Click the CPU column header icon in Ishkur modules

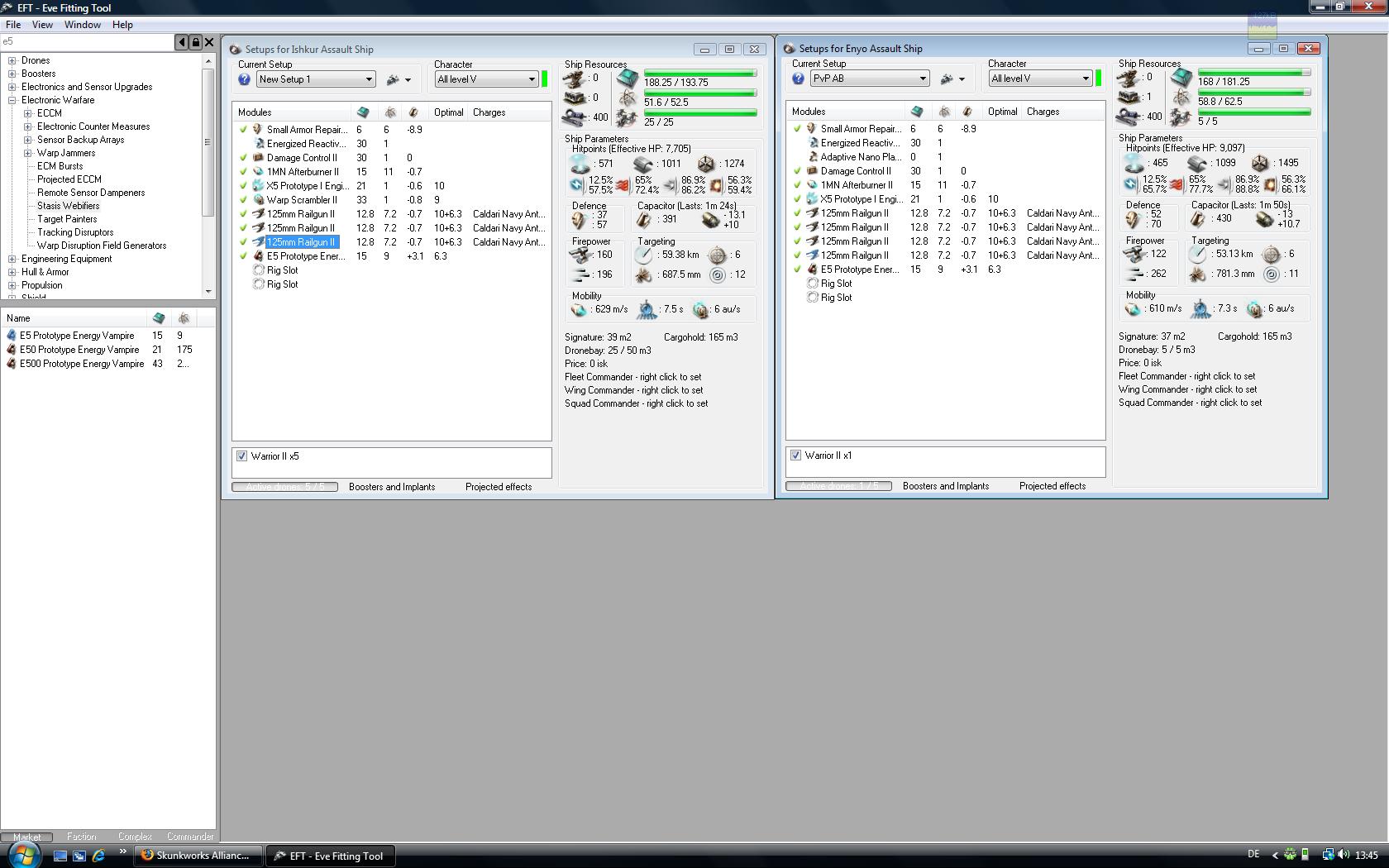pyautogui.click(x=363, y=112)
